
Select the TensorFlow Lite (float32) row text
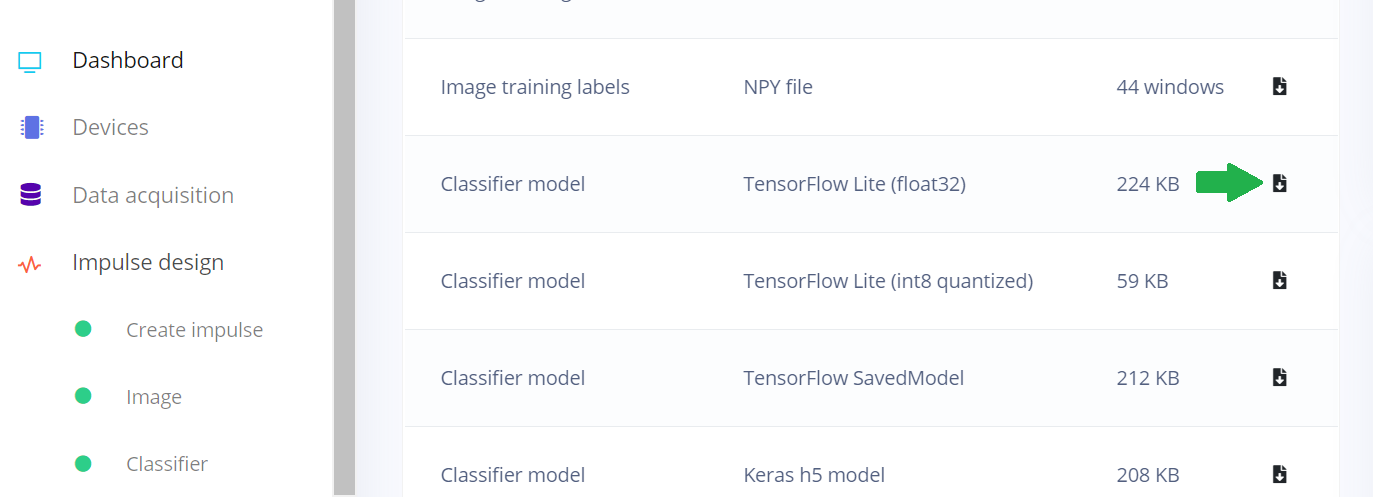854,184
